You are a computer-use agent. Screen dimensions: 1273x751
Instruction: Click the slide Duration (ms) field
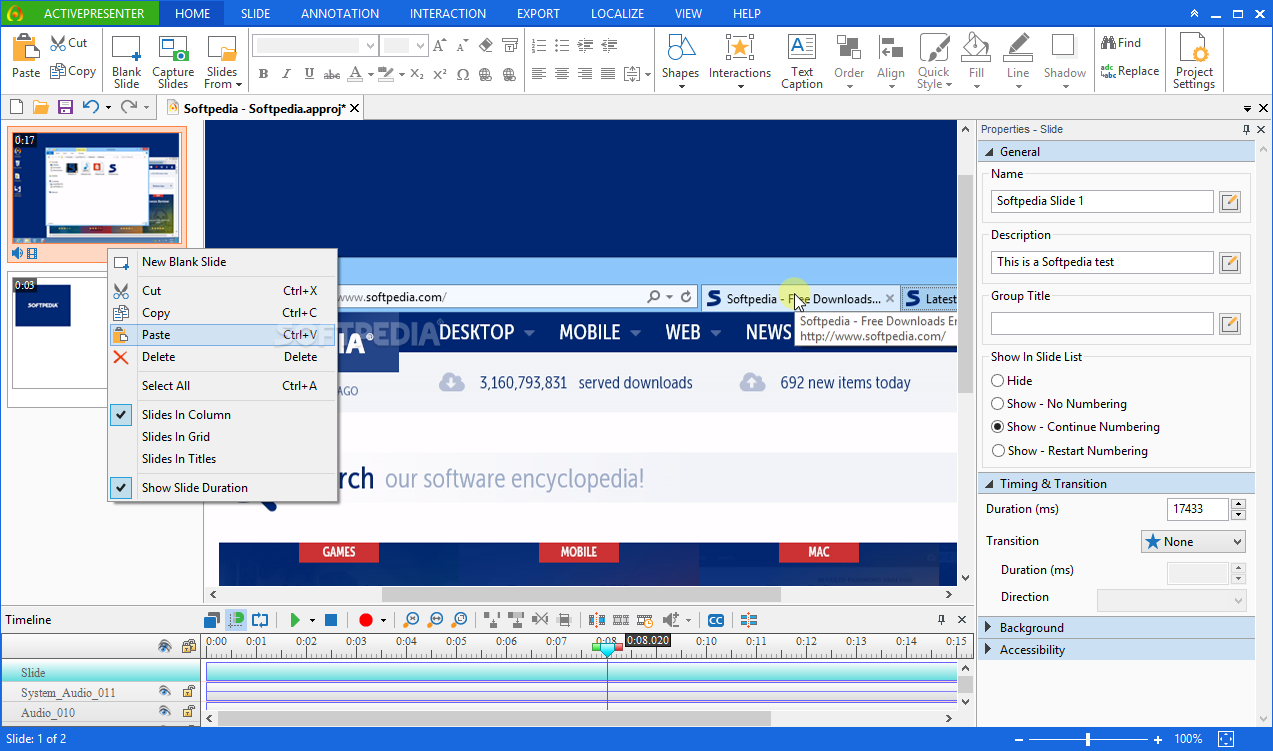tap(1197, 510)
